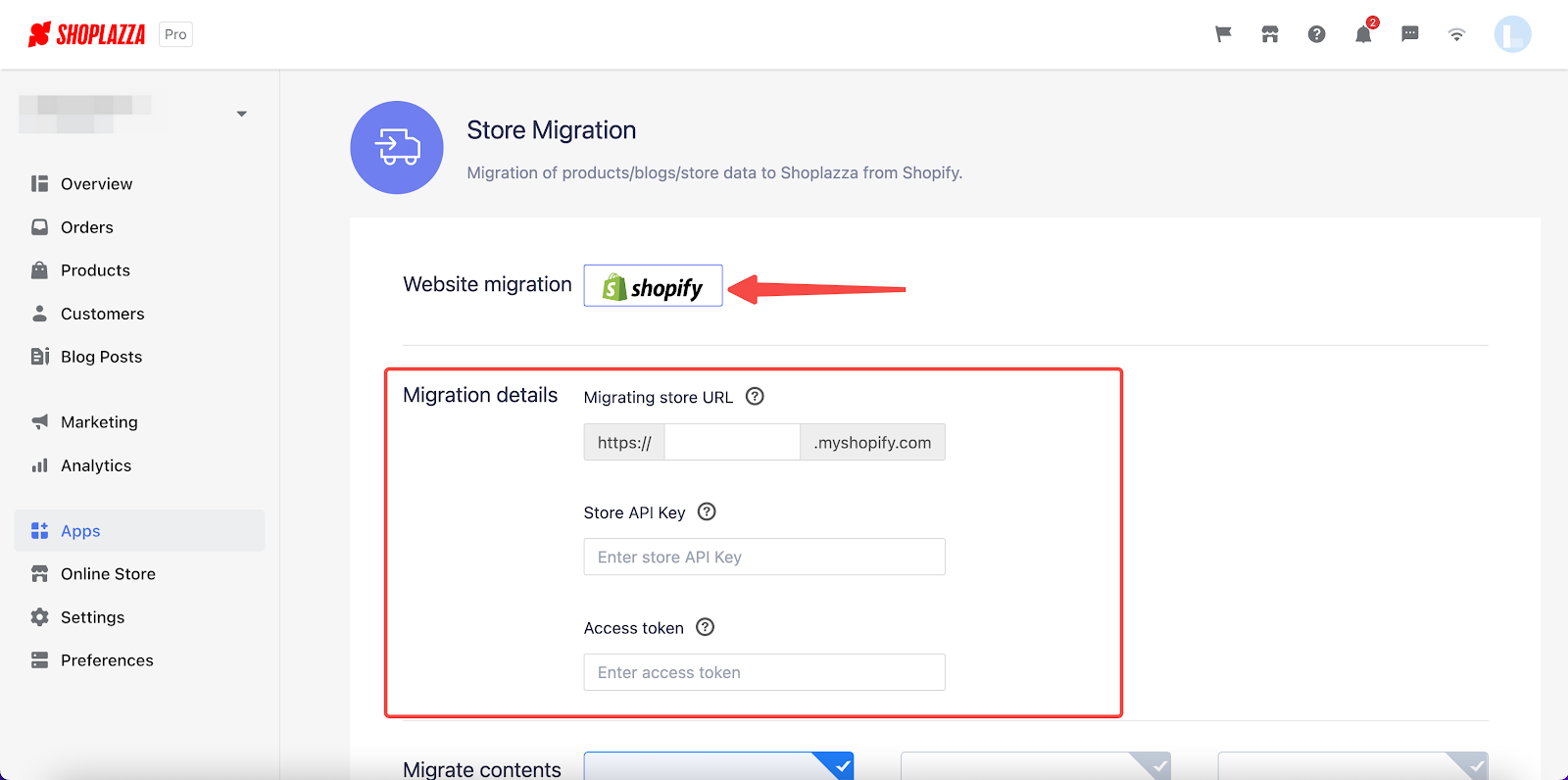Select Apps in sidebar
The image size is (1568, 780).
coord(139,530)
